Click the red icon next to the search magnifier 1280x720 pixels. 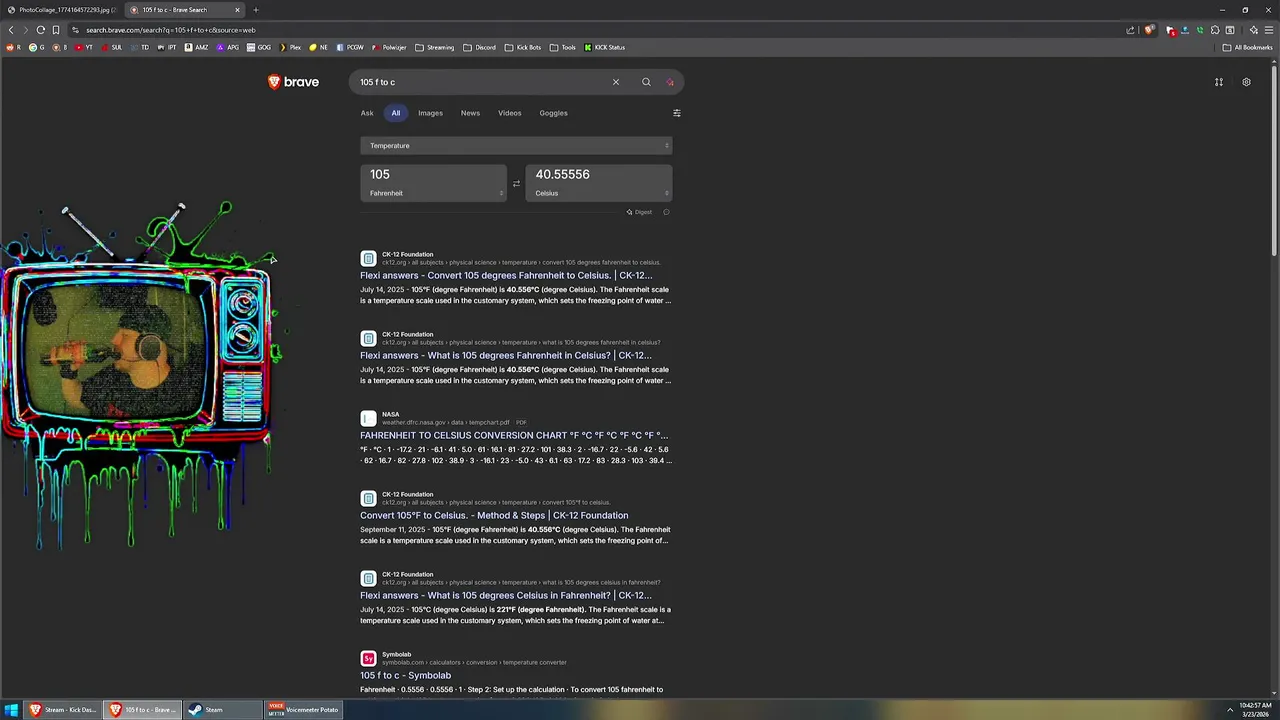670,82
